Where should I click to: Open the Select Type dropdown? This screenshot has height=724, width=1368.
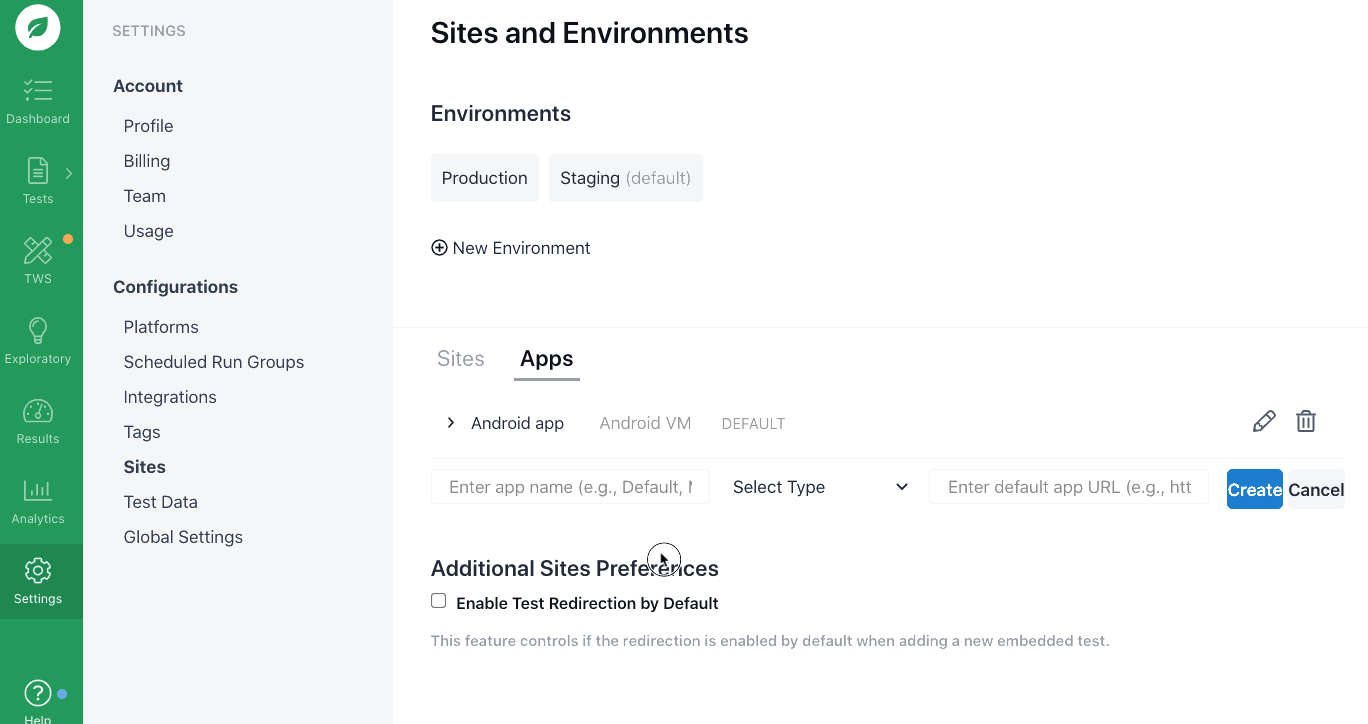[x=820, y=487]
